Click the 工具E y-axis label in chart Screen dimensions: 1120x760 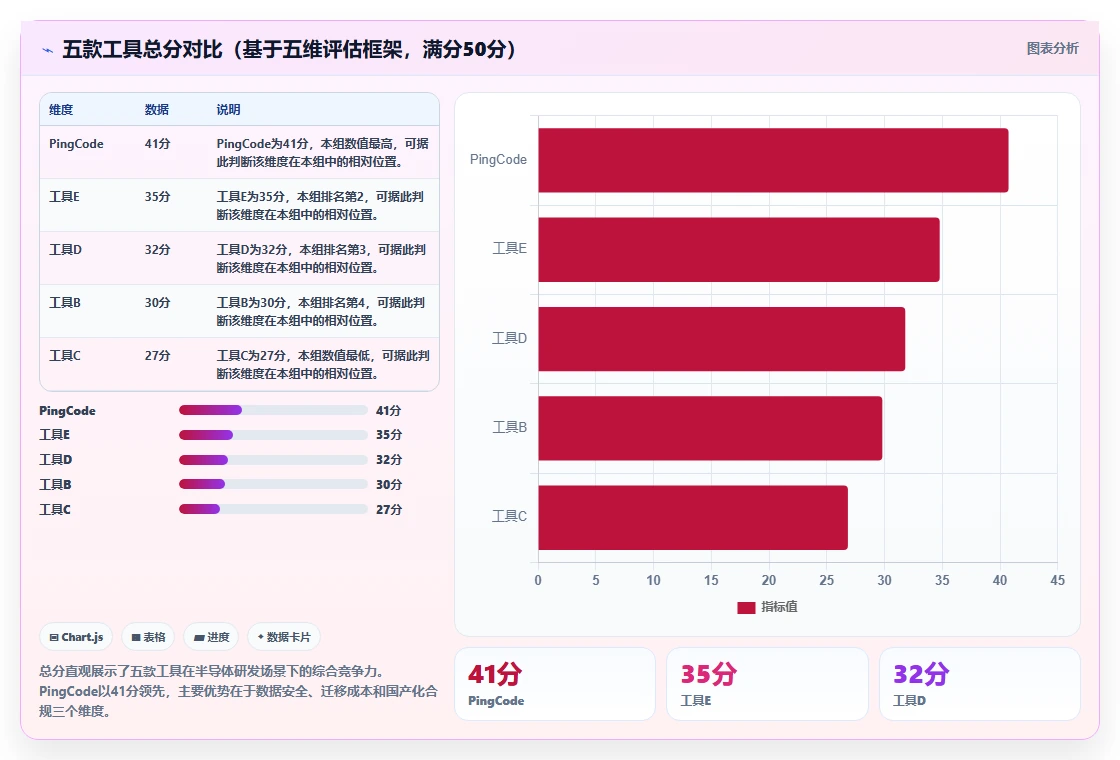[509, 249]
